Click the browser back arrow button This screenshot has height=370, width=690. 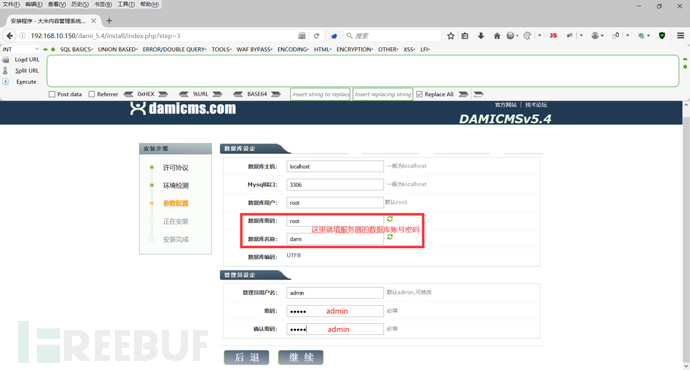[x=10, y=36]
